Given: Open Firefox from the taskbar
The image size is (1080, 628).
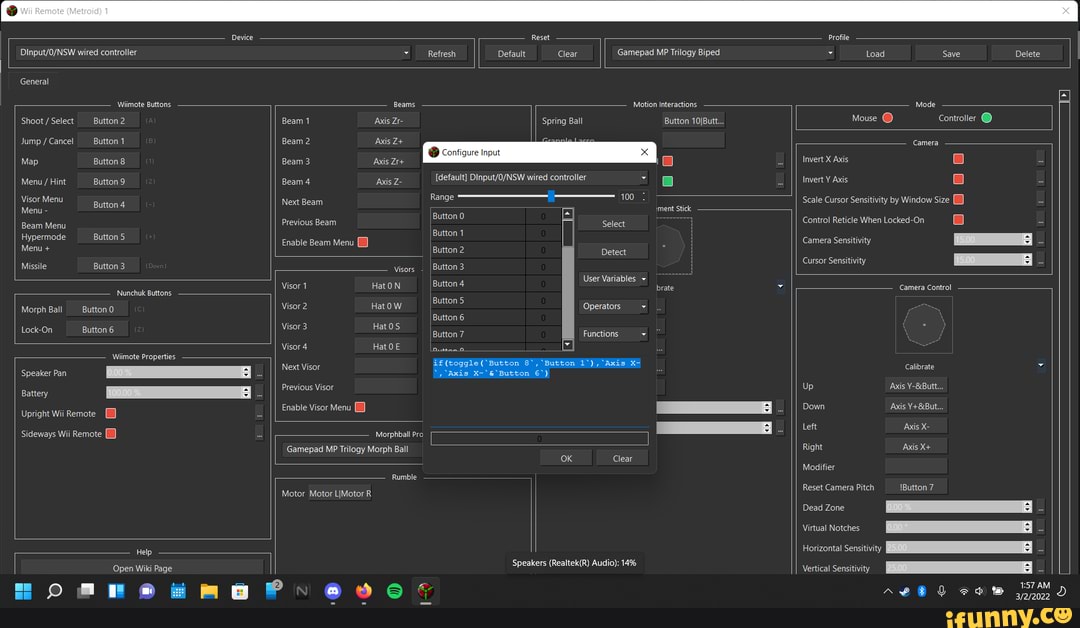Looking at the screenshot, I should [x=364, y=591].
